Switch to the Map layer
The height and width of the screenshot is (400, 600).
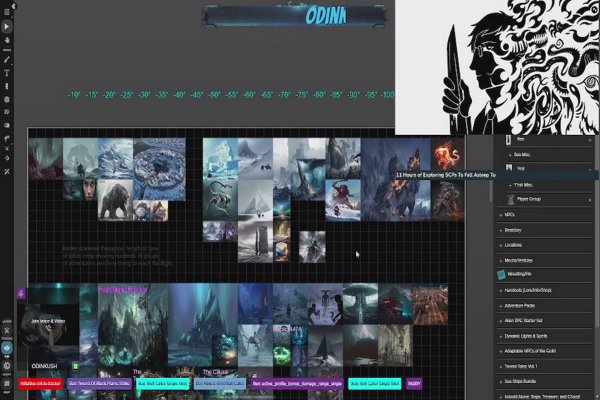(x=7, y=383)
